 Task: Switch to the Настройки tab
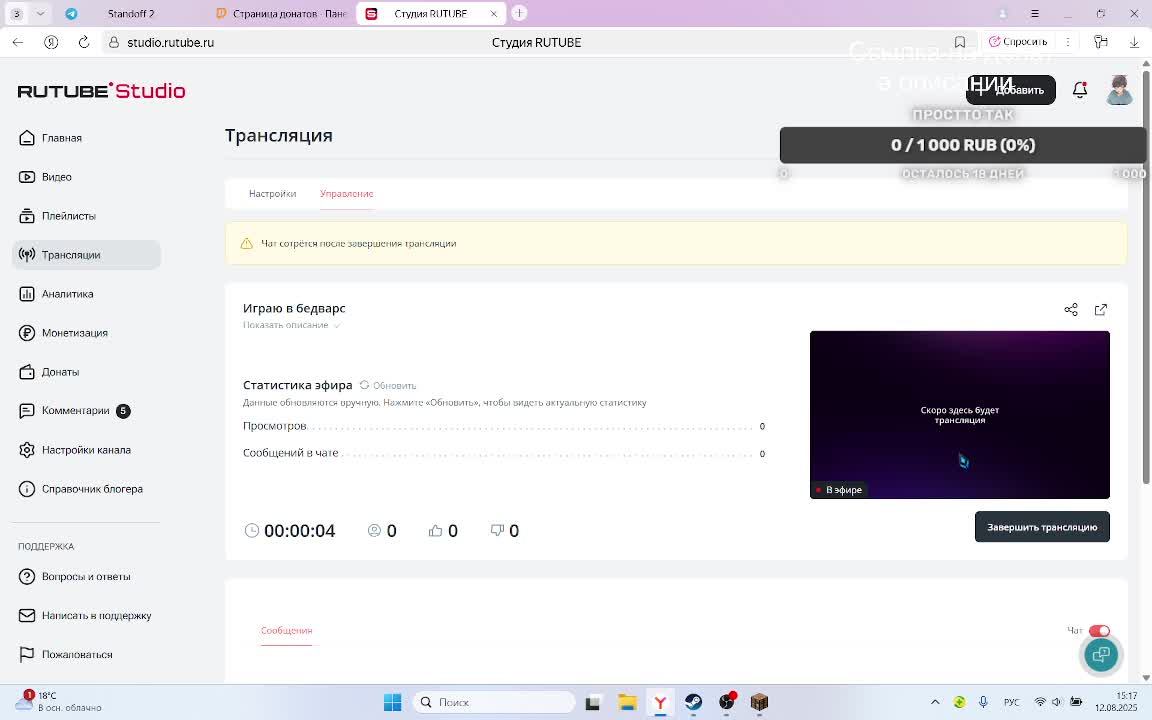click(x=273, y=194)
